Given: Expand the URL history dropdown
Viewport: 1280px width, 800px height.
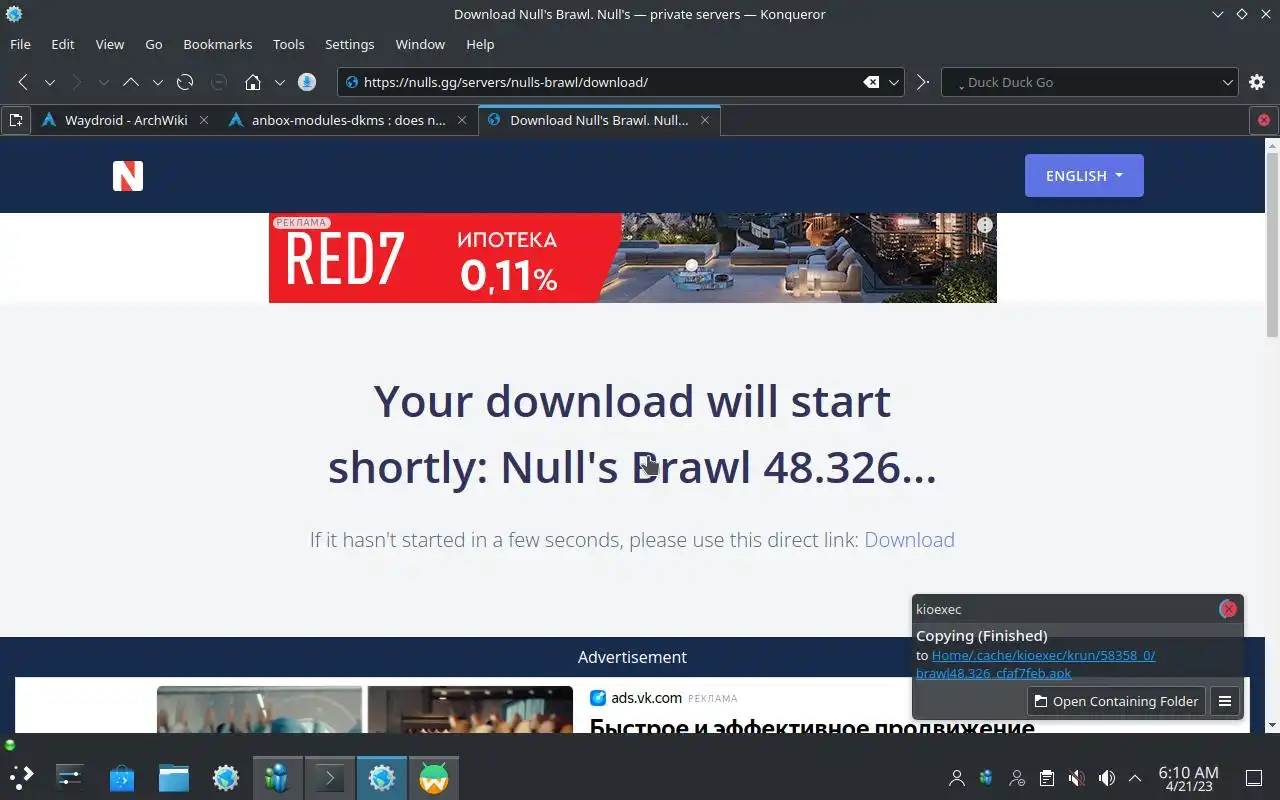Looking at the screenshot, I should point(894,82).
